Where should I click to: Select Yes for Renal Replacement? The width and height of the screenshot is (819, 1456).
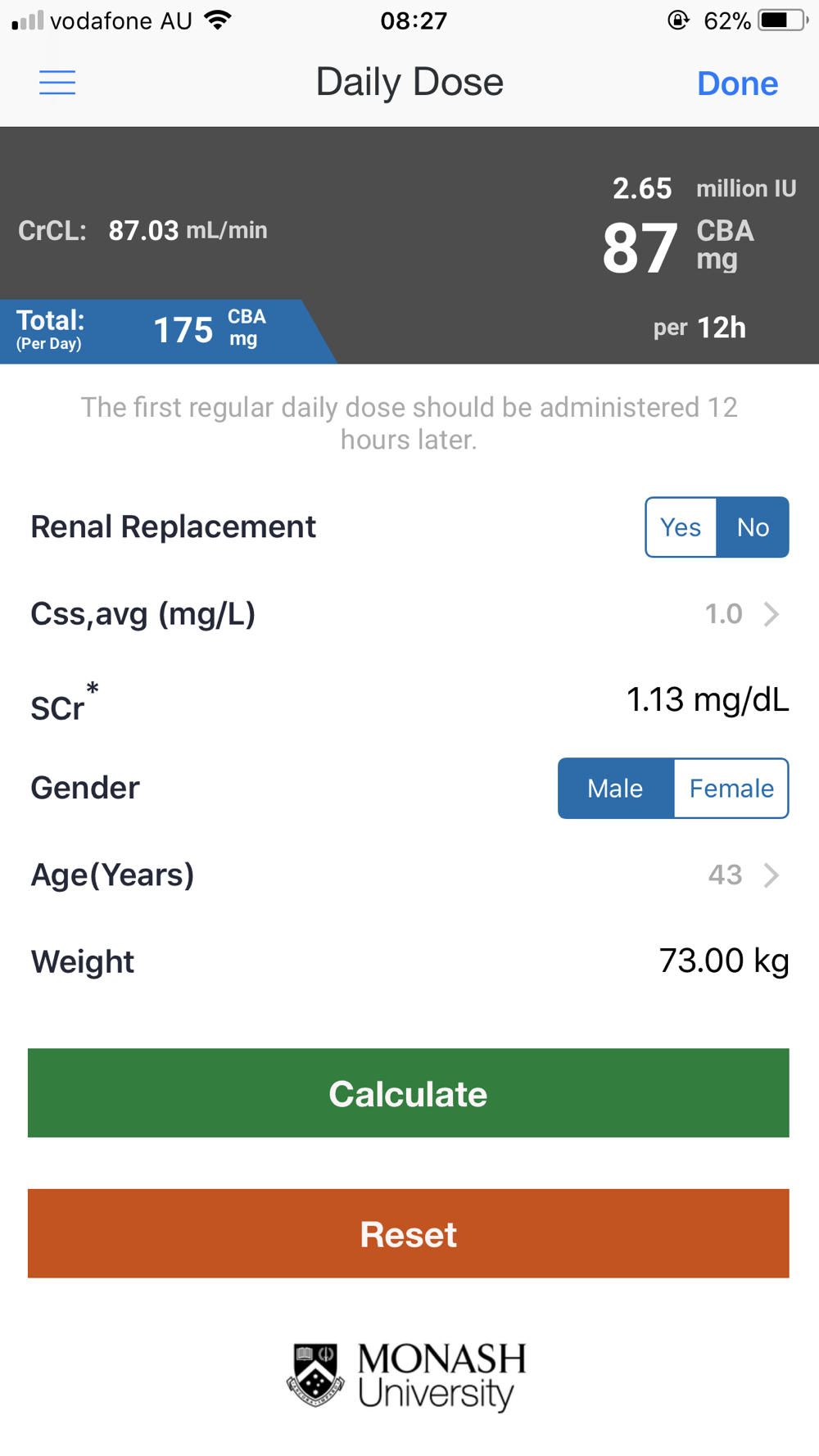pos(681,527)
